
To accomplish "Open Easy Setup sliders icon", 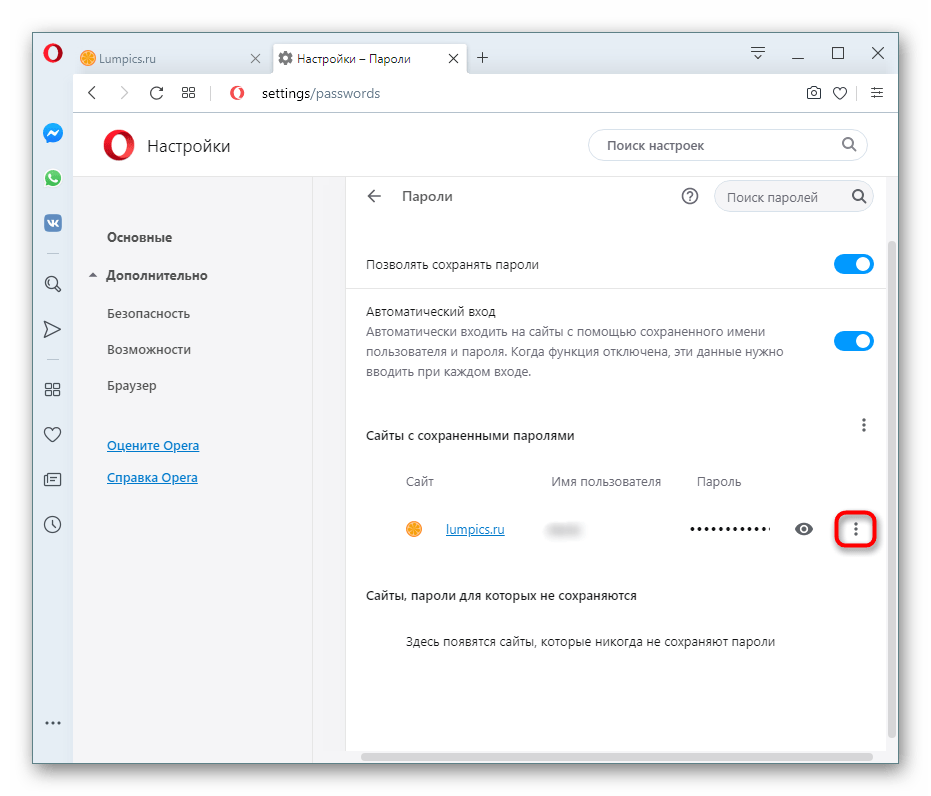I will (x=877, y=93).
